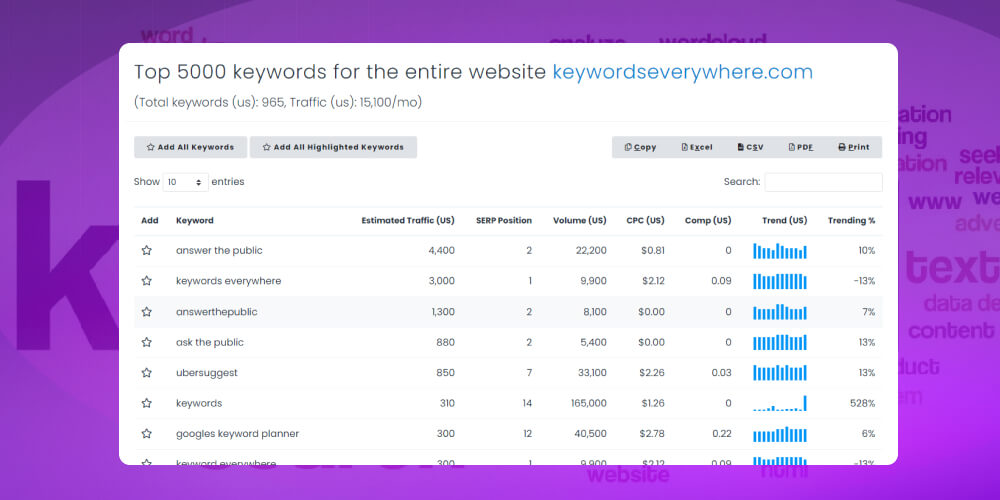Click trend chart for 'ask the public'
The width and height of the screenshot is (1000, 500).
coord(780,342)
